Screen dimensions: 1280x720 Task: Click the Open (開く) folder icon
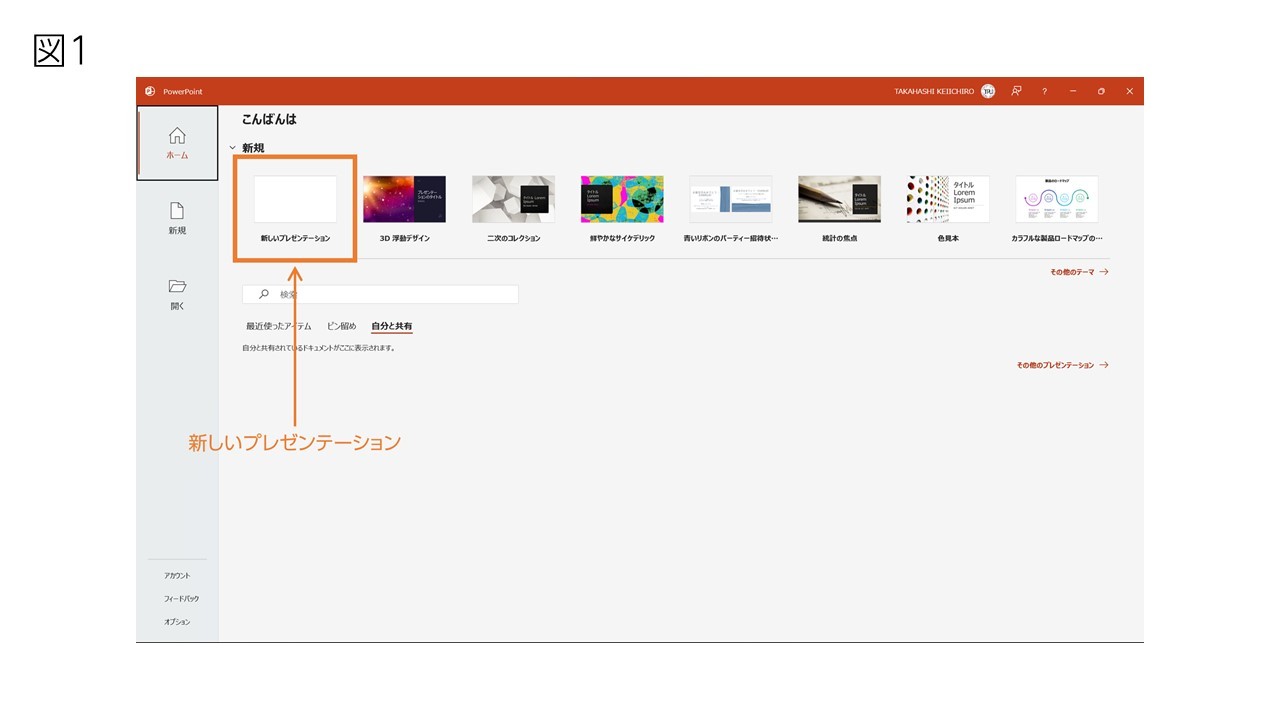click(x=177, y=286)
